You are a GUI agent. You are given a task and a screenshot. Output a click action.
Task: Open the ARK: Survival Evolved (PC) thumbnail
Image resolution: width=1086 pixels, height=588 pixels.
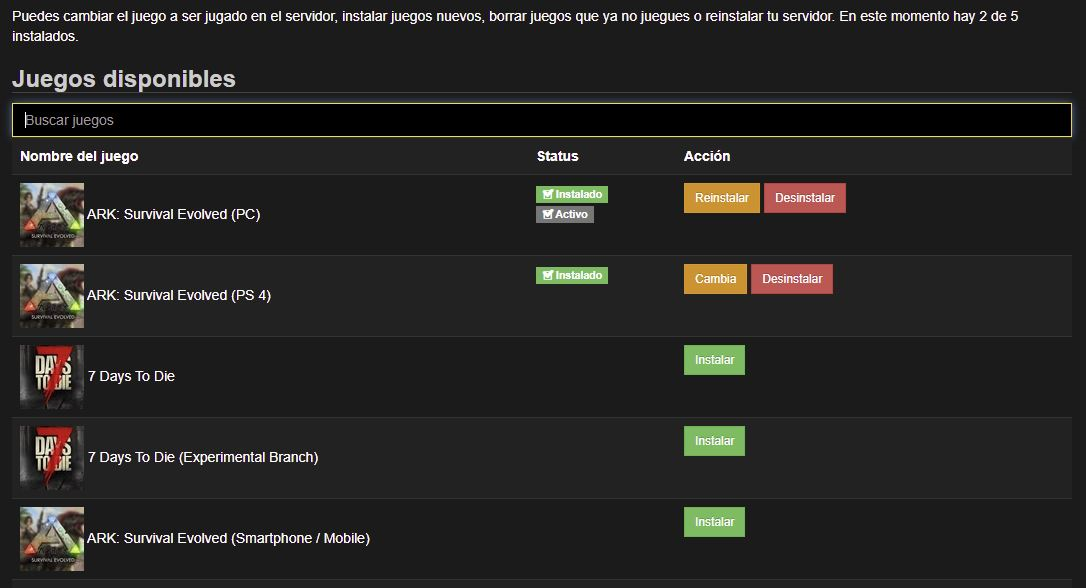coord(52,215)
